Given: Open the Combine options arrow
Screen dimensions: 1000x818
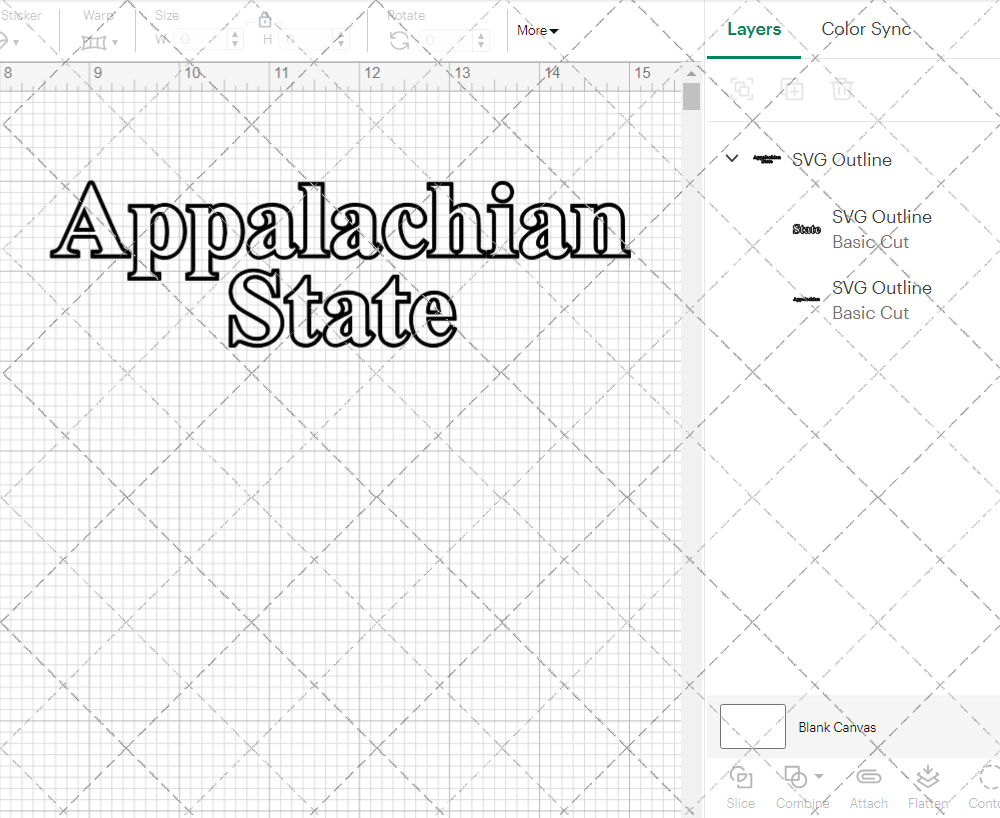Looking at the screenshot, I should (817, 778).
